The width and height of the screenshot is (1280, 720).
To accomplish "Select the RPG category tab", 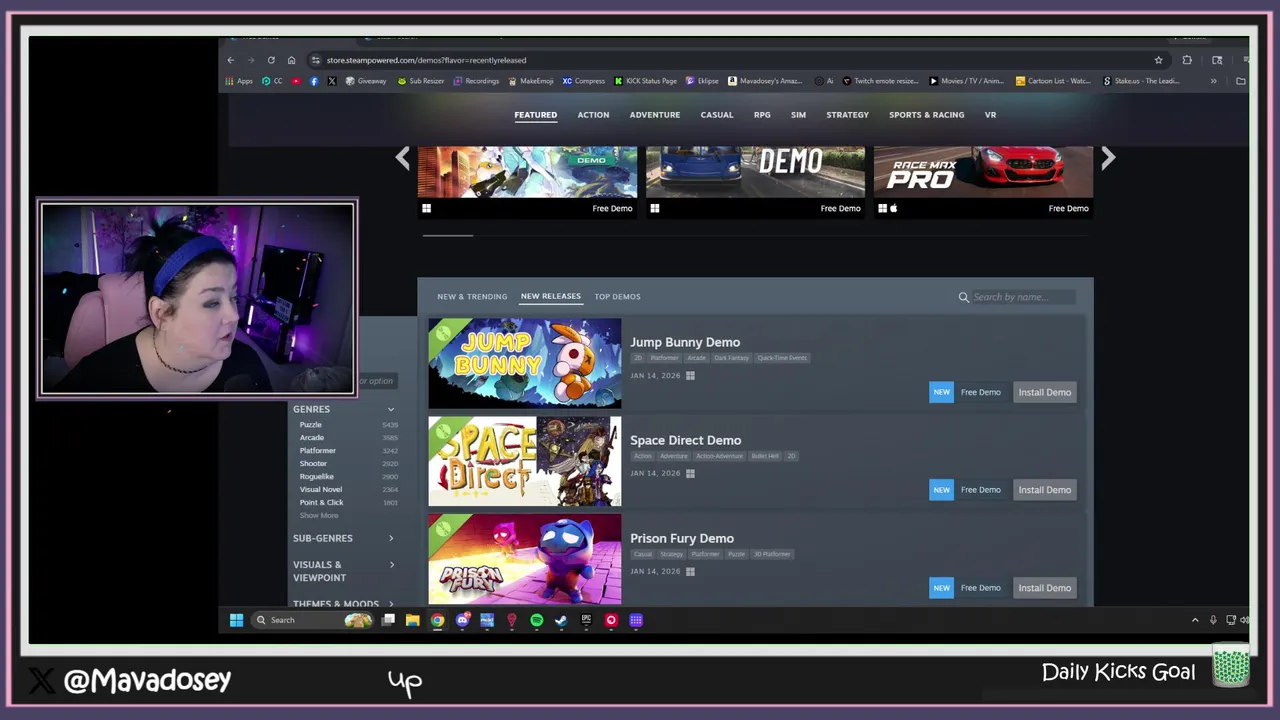I will [762, 115].
